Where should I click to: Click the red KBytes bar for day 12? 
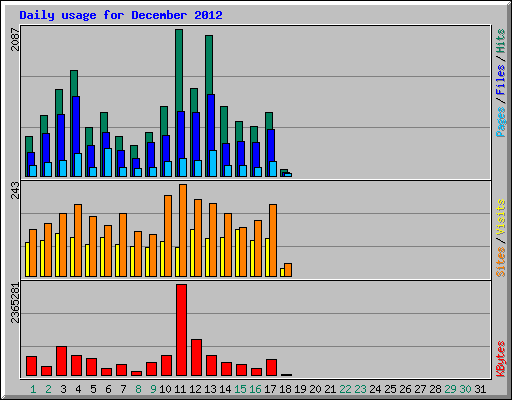pos(197,357)
